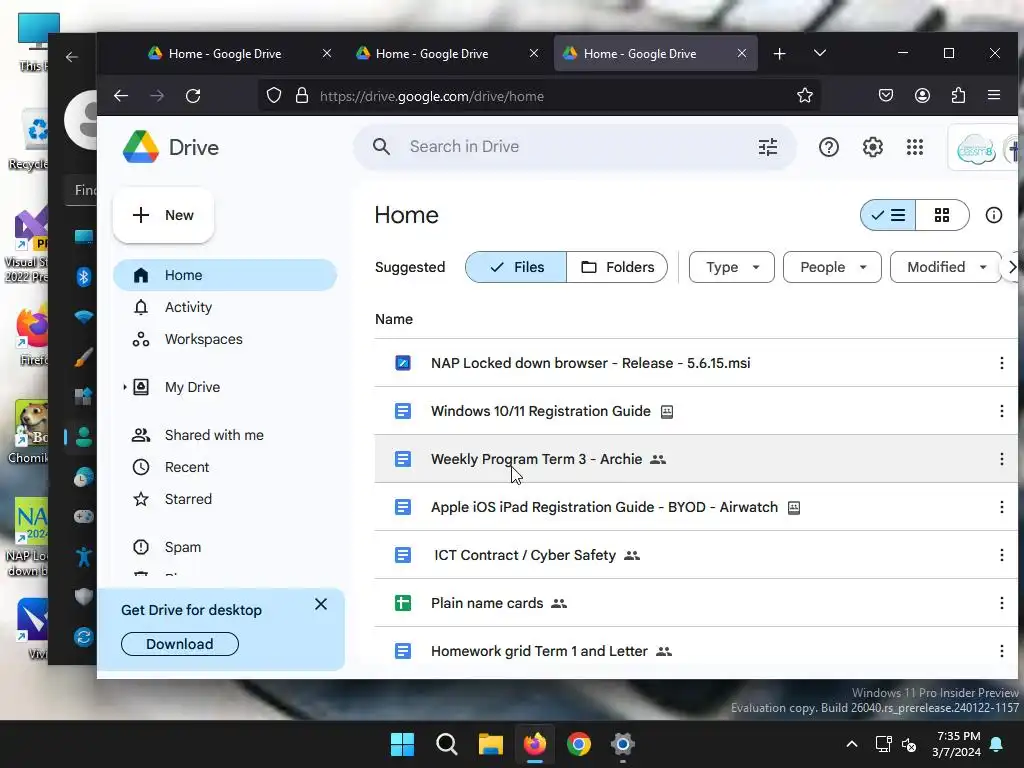Open Starred items in sidebar
Screen dimensions: 1024x768
pyautogui.click(x=225, y=499)
